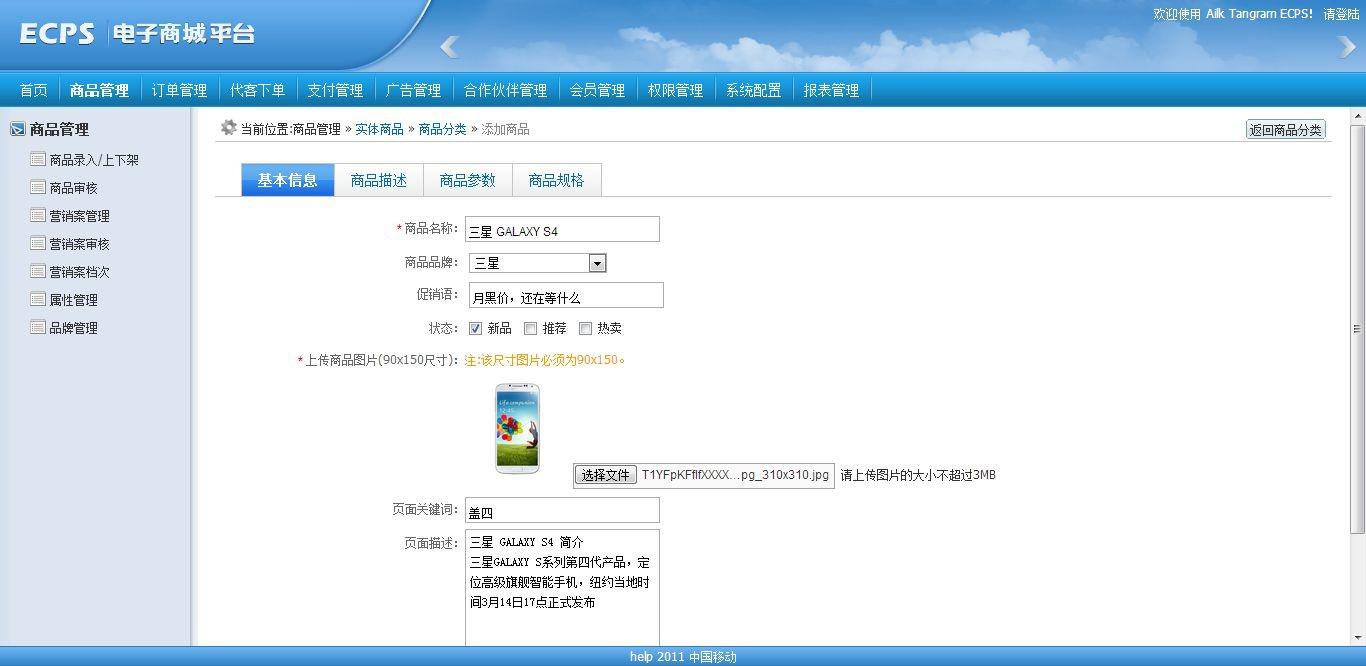This screenshot has width=1366, height=666.
Task: Click the right banner arrow icon
Action: 1347,46
